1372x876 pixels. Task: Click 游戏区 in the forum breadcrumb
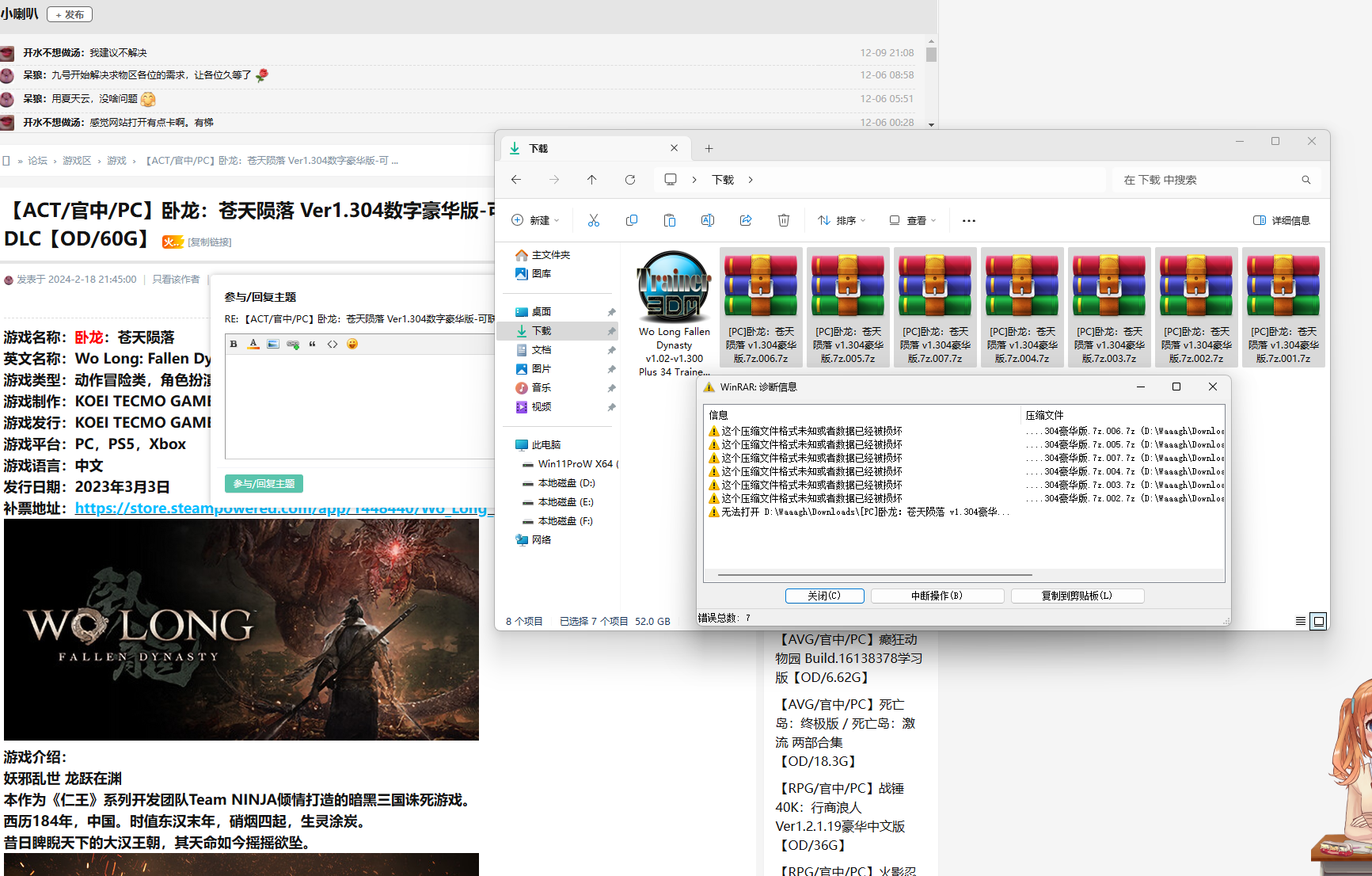click(77, 161)
